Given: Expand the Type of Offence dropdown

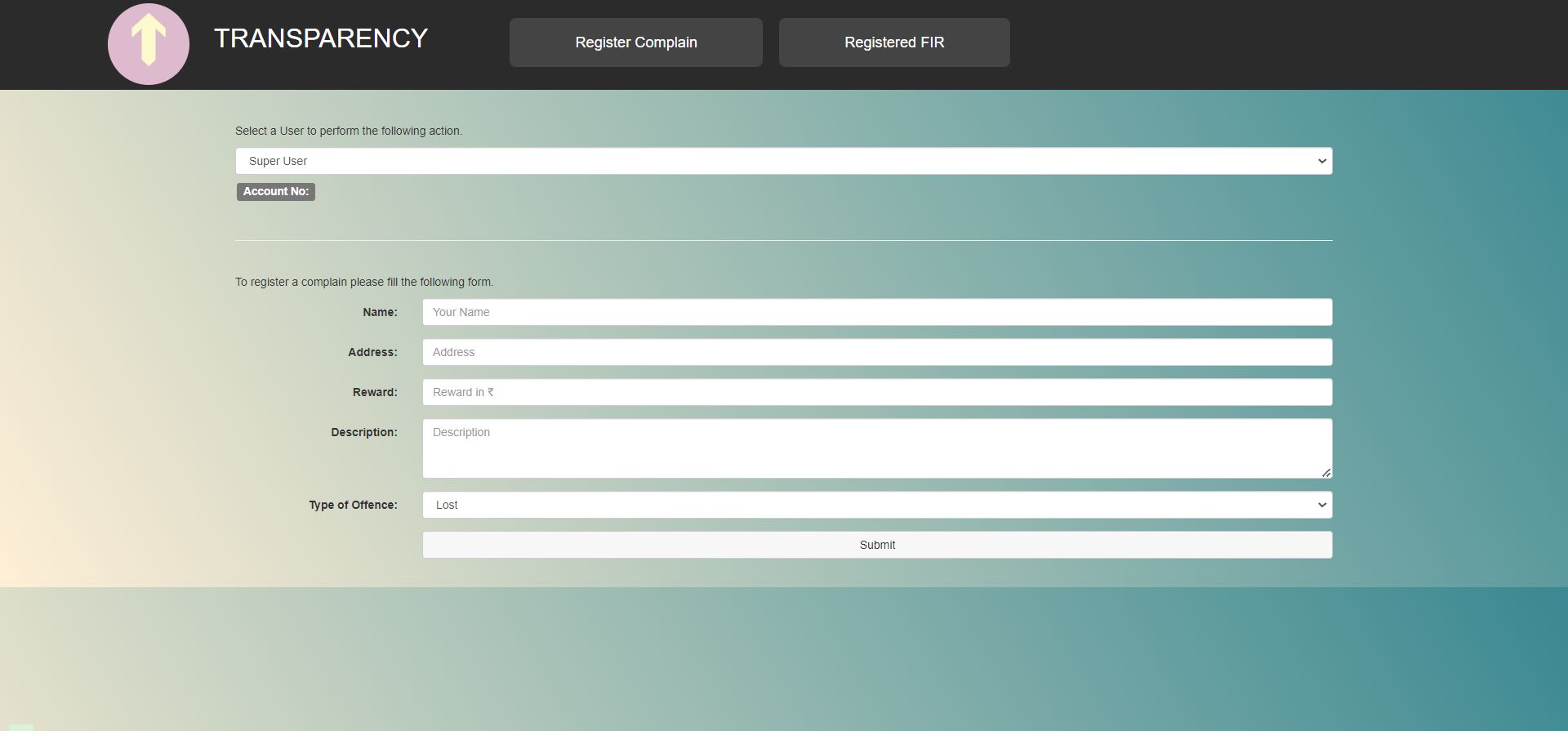Looking at the screenshot, I should [877, 505].
